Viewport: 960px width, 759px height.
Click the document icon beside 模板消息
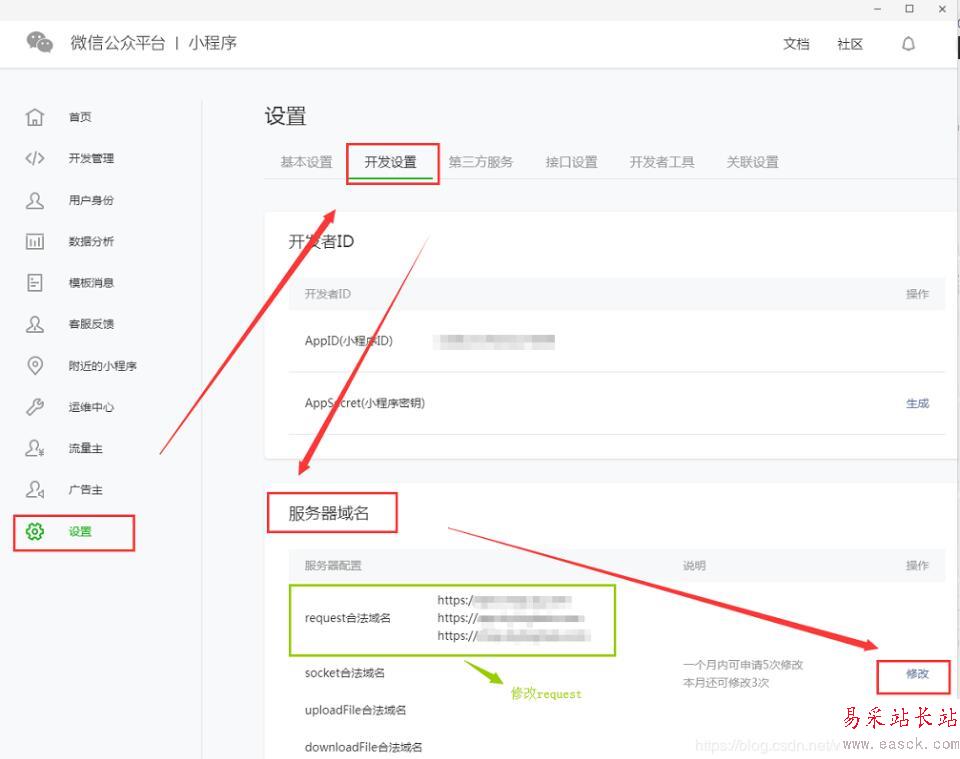coord(35,283)
